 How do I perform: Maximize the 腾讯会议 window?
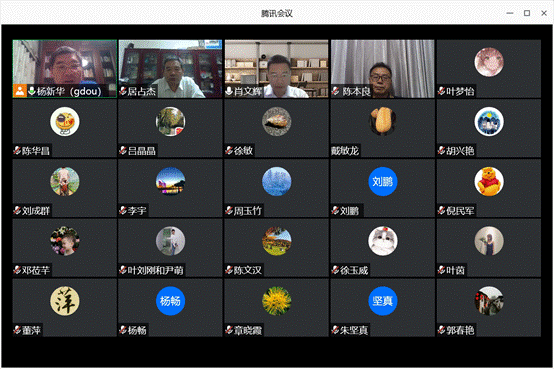tap(527, 13)
